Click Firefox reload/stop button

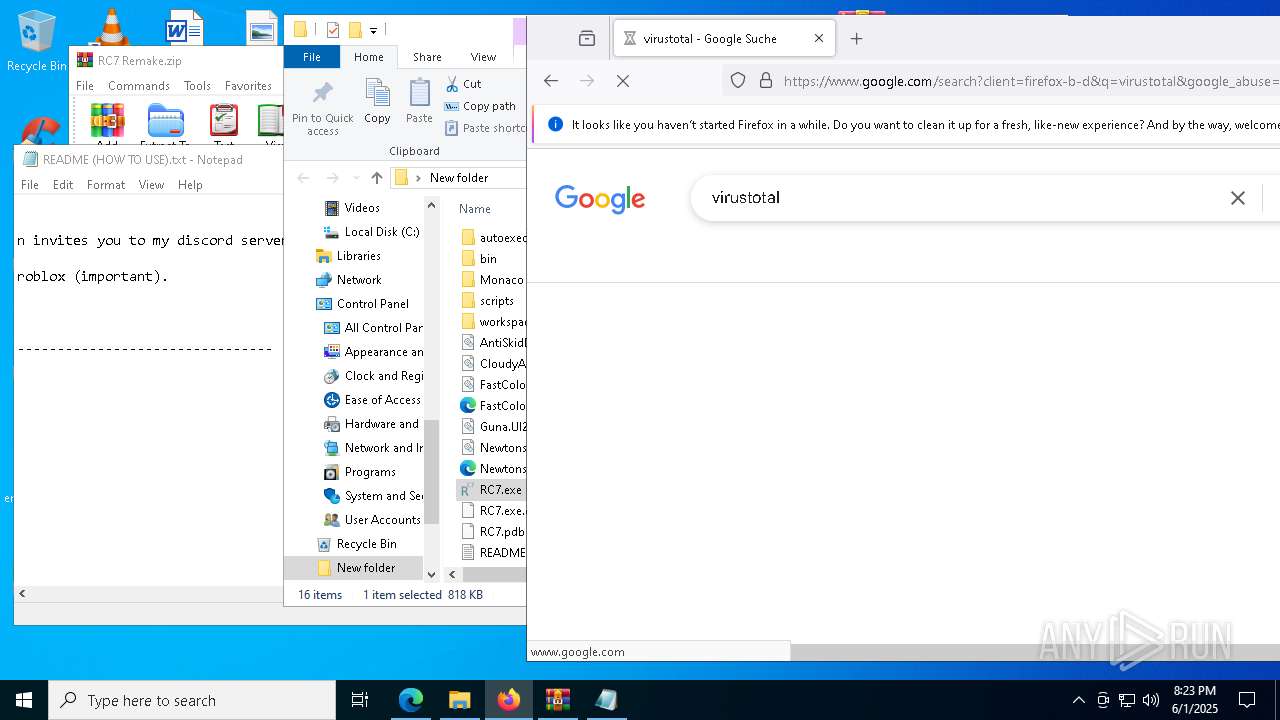(x=622, y=81)
